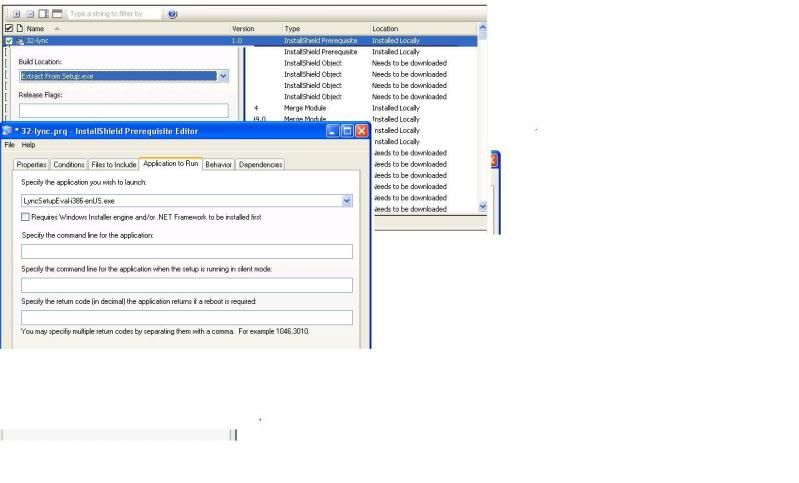This screenshot has width=799, height=483.
Task: Open the application to launch dropdown
Action: tap(347, 201)
